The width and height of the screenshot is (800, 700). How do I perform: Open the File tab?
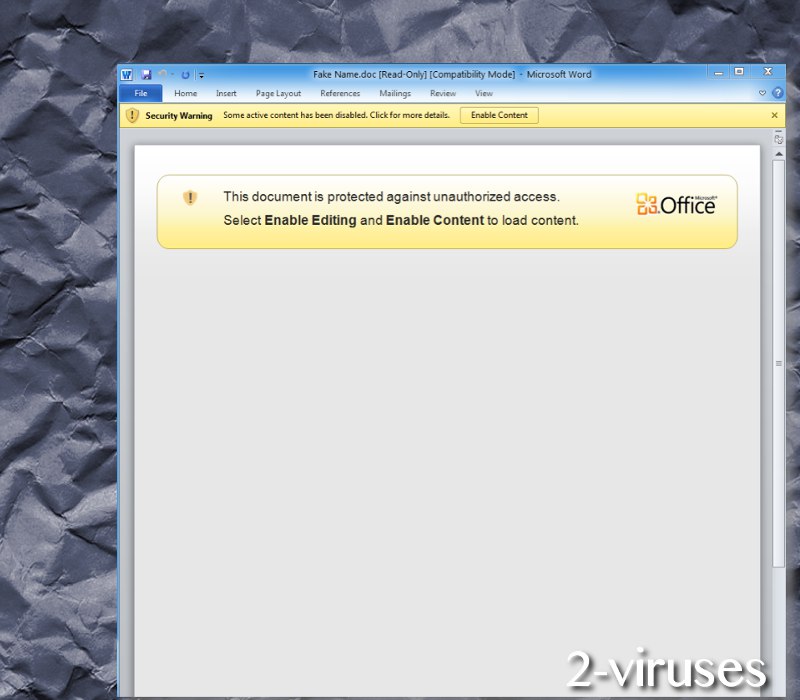(x=140, y=94)
